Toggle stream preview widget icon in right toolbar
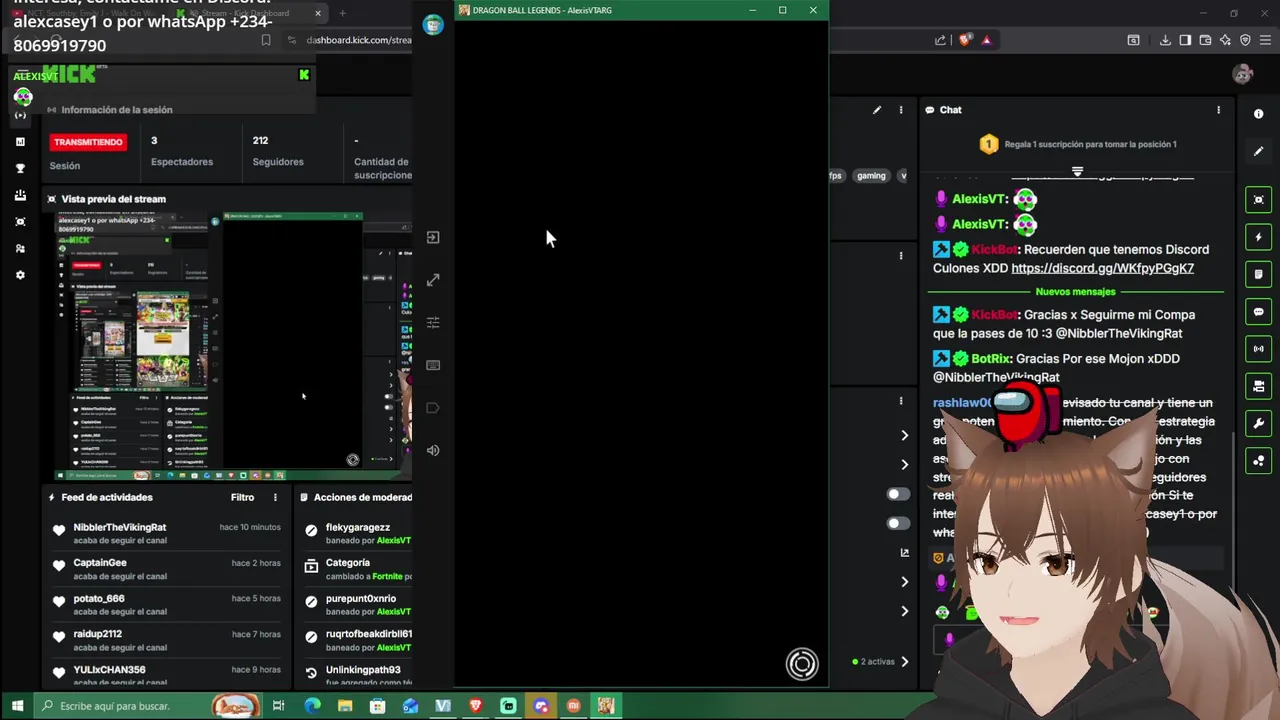 (x=1258, y=200)
